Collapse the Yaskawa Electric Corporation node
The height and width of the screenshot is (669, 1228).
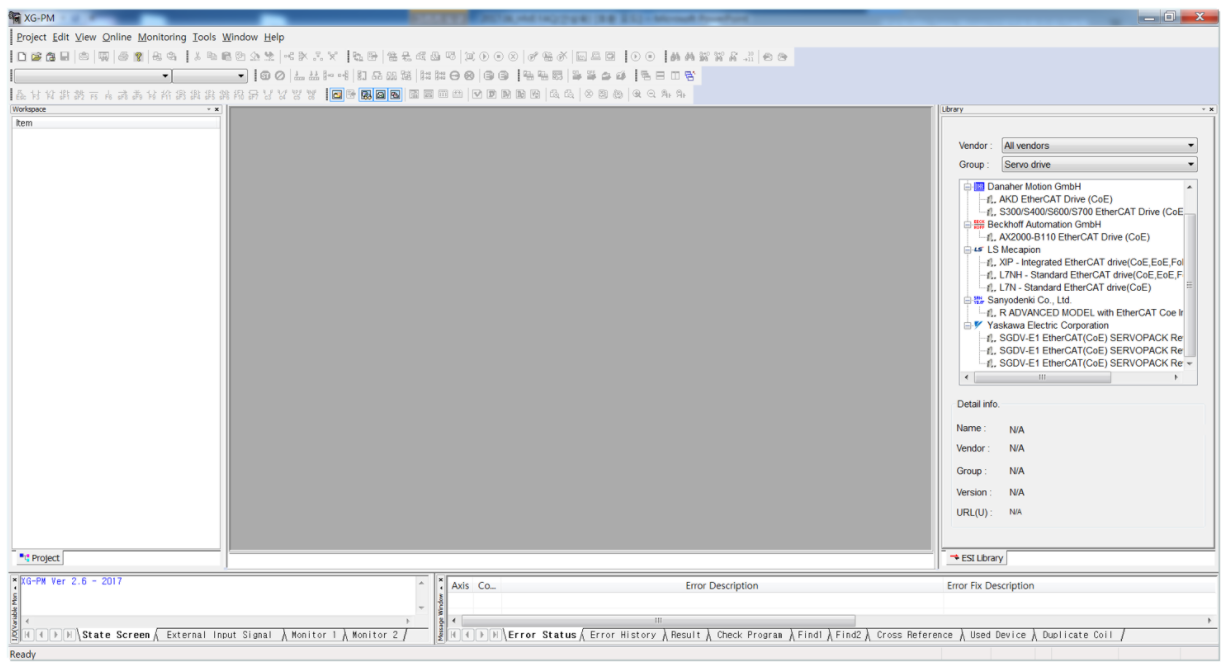pyautogui.click(x=966, y=325)
